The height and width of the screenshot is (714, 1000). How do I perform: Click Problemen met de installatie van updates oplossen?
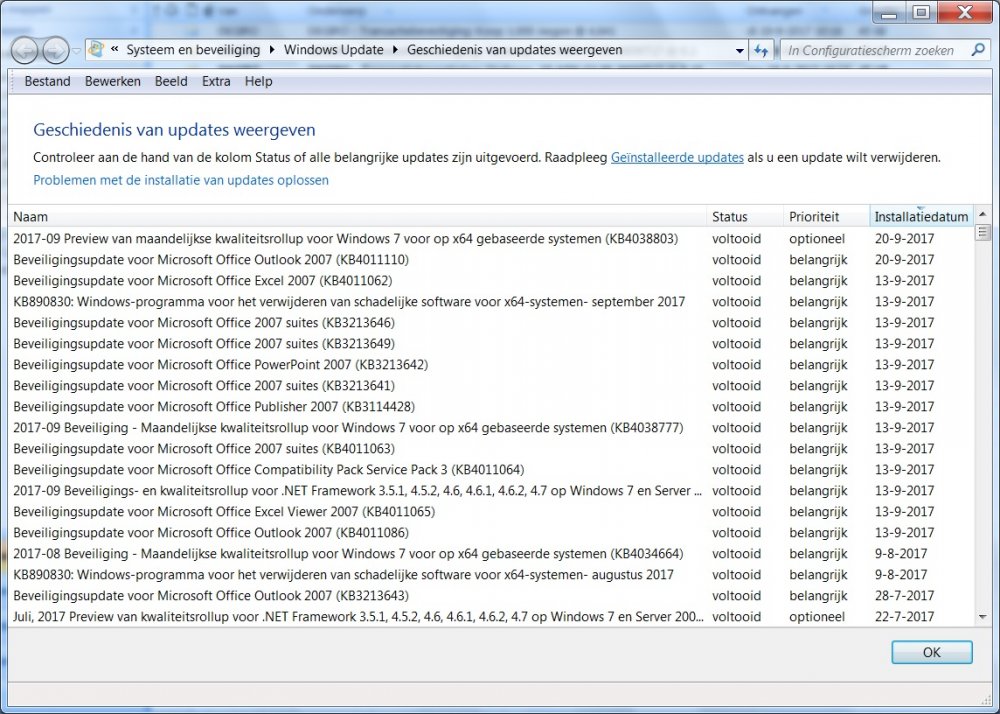coord(181,180)
